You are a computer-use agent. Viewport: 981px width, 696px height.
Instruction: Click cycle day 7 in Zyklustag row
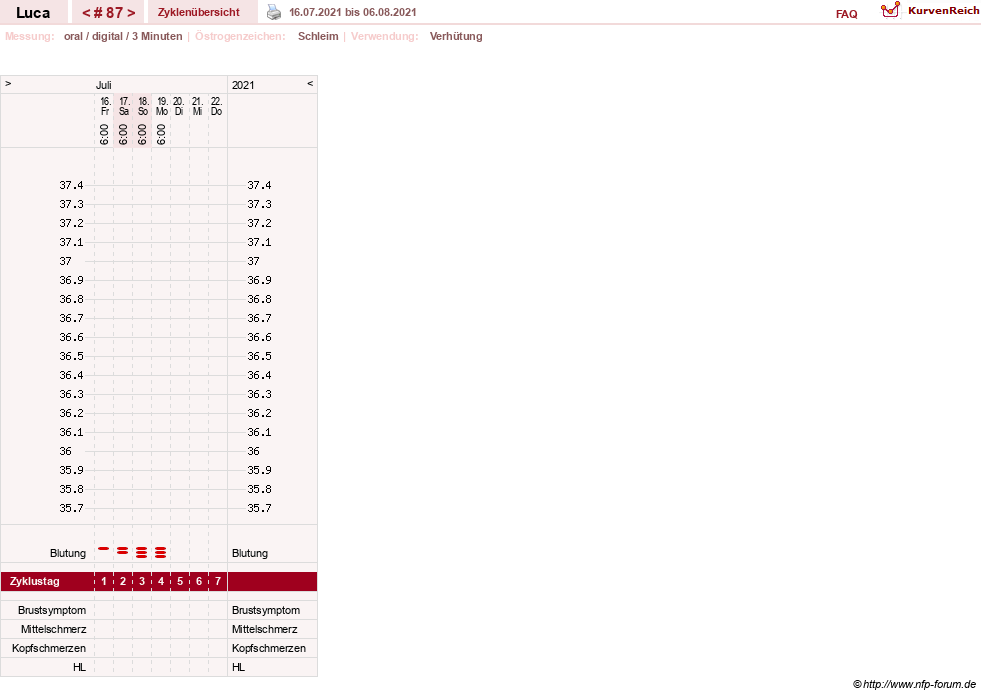coord(218,581)
